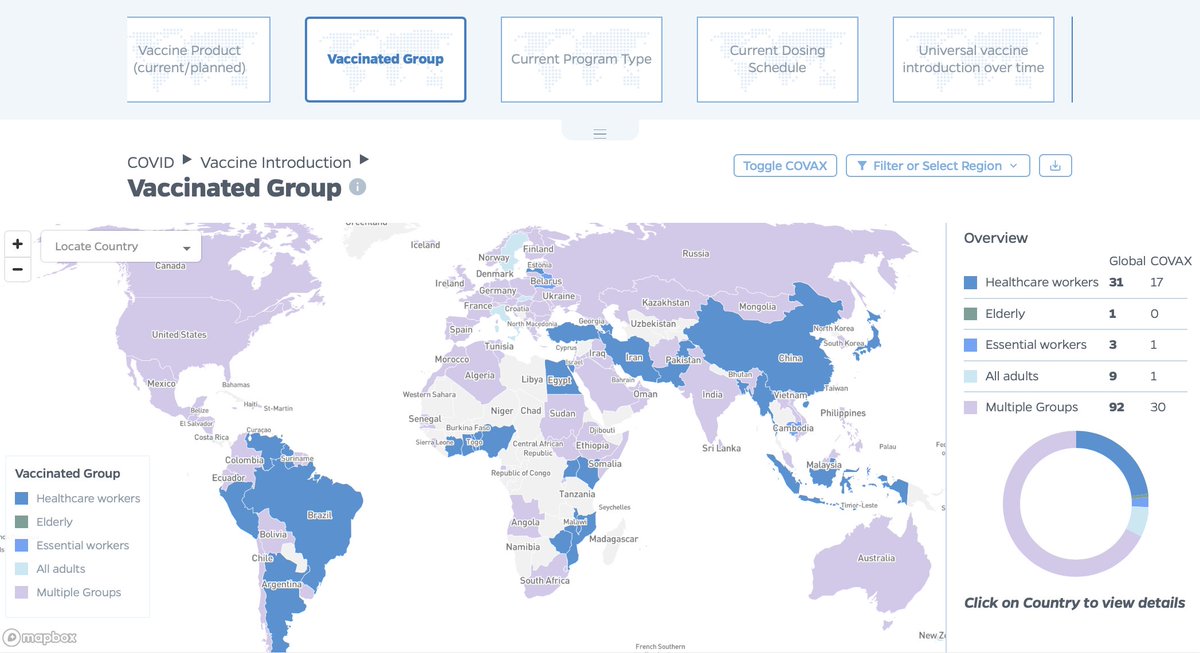Click United States on the map
Viewport: 1200px width, 653px height.
coord(179,334)
